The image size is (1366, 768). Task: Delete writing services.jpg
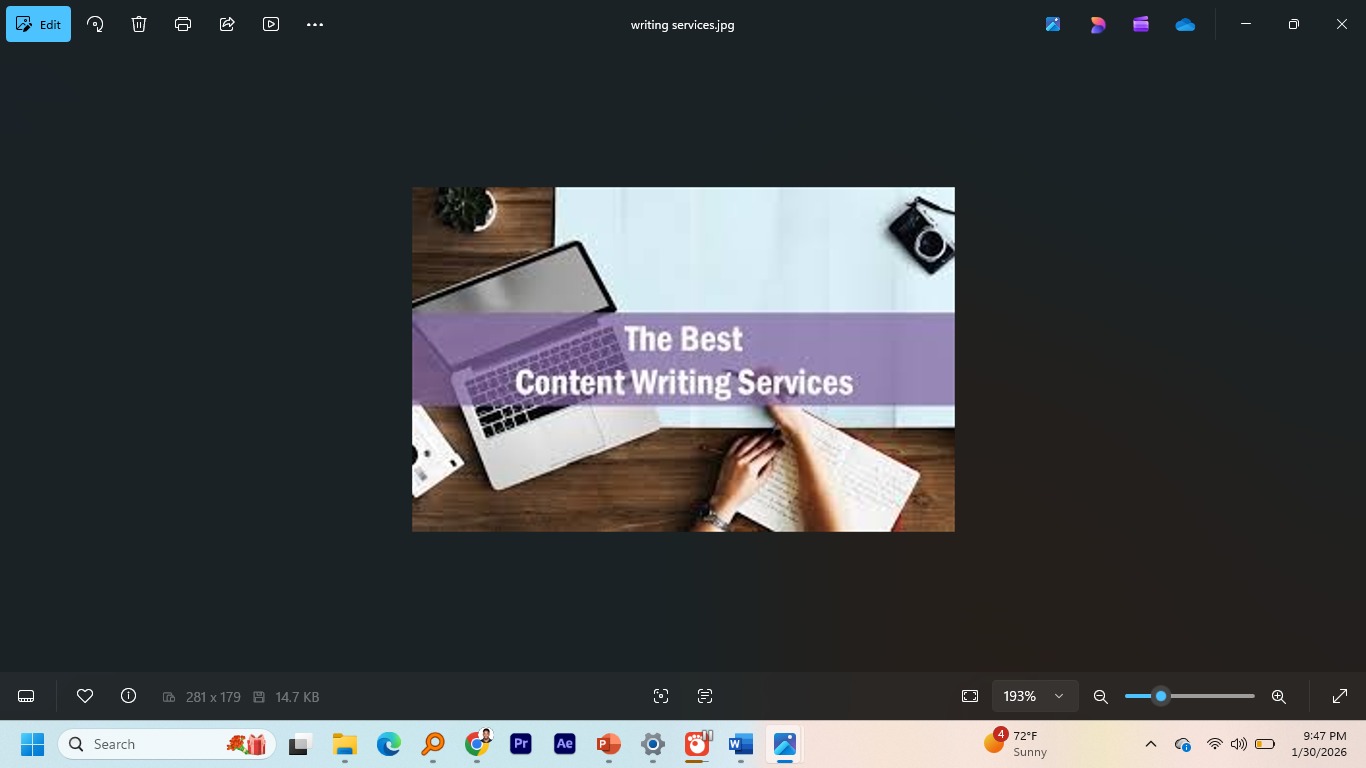pos(139,24)
